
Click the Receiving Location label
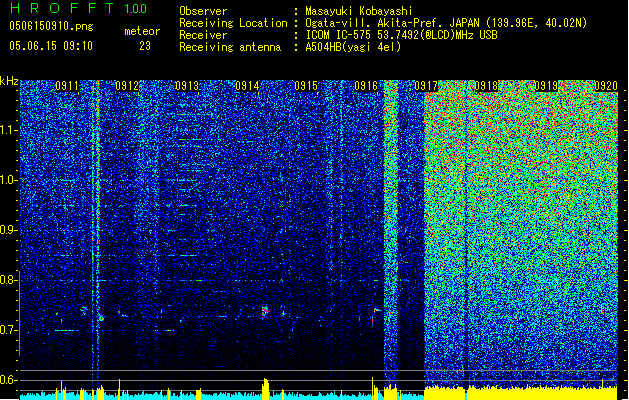tap(233, 23)
